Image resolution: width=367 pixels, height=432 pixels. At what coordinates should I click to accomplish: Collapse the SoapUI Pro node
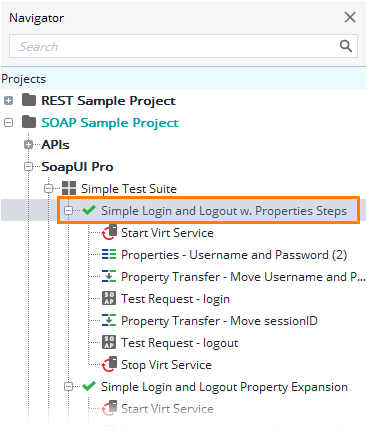[29, 166]
